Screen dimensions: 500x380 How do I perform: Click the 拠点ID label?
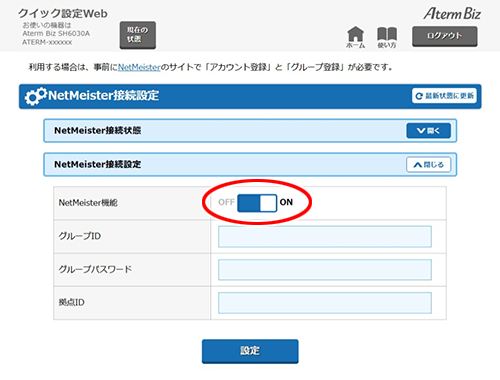click(x=72, y=302)
